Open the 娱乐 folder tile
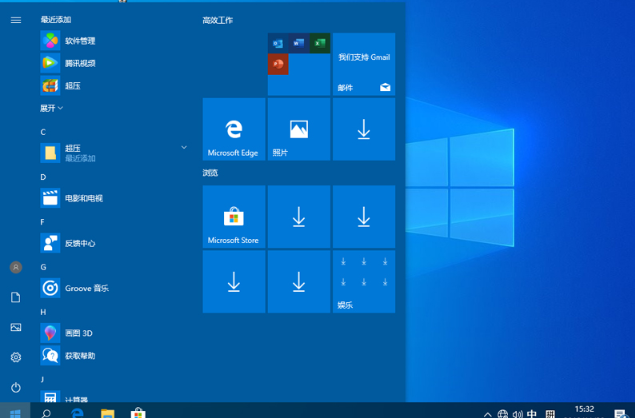This screenshot has width=635, height=418. [x=364, y=282]
